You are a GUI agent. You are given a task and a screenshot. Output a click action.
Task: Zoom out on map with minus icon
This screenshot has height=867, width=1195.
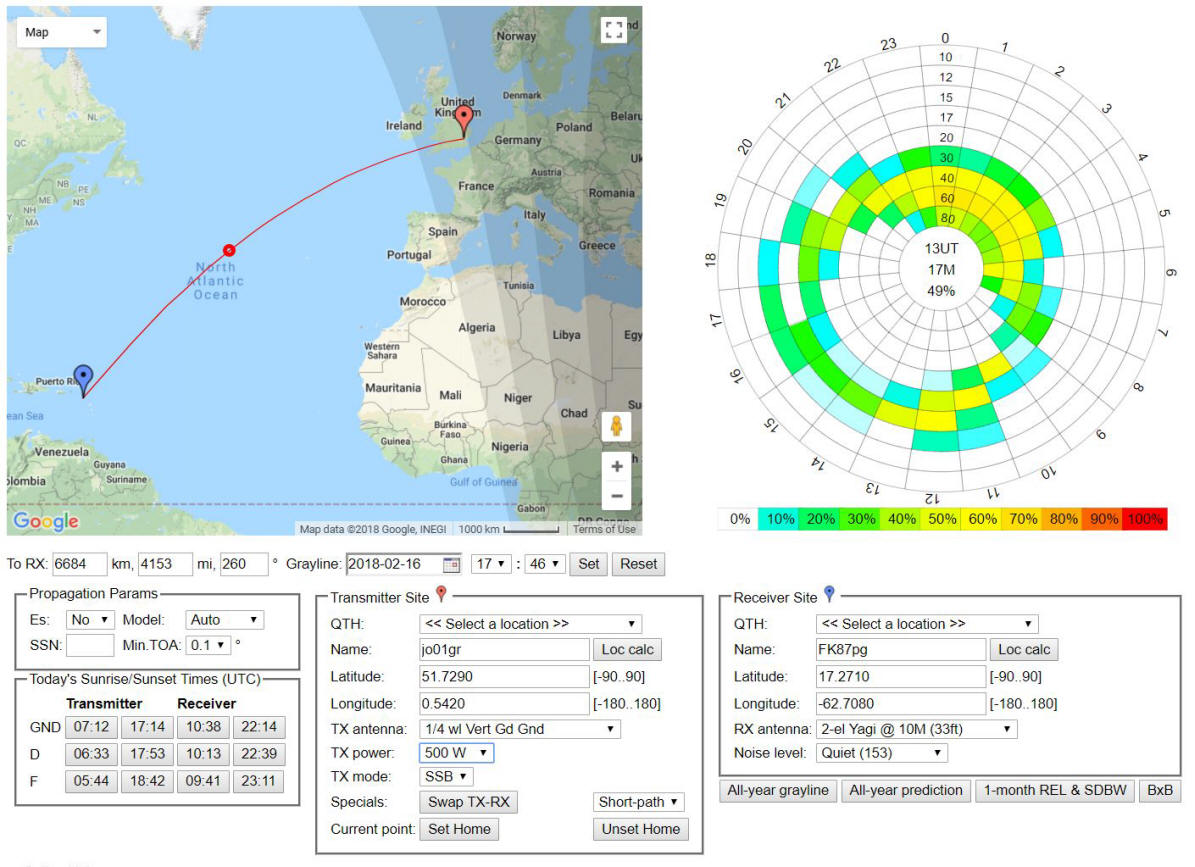617,496
